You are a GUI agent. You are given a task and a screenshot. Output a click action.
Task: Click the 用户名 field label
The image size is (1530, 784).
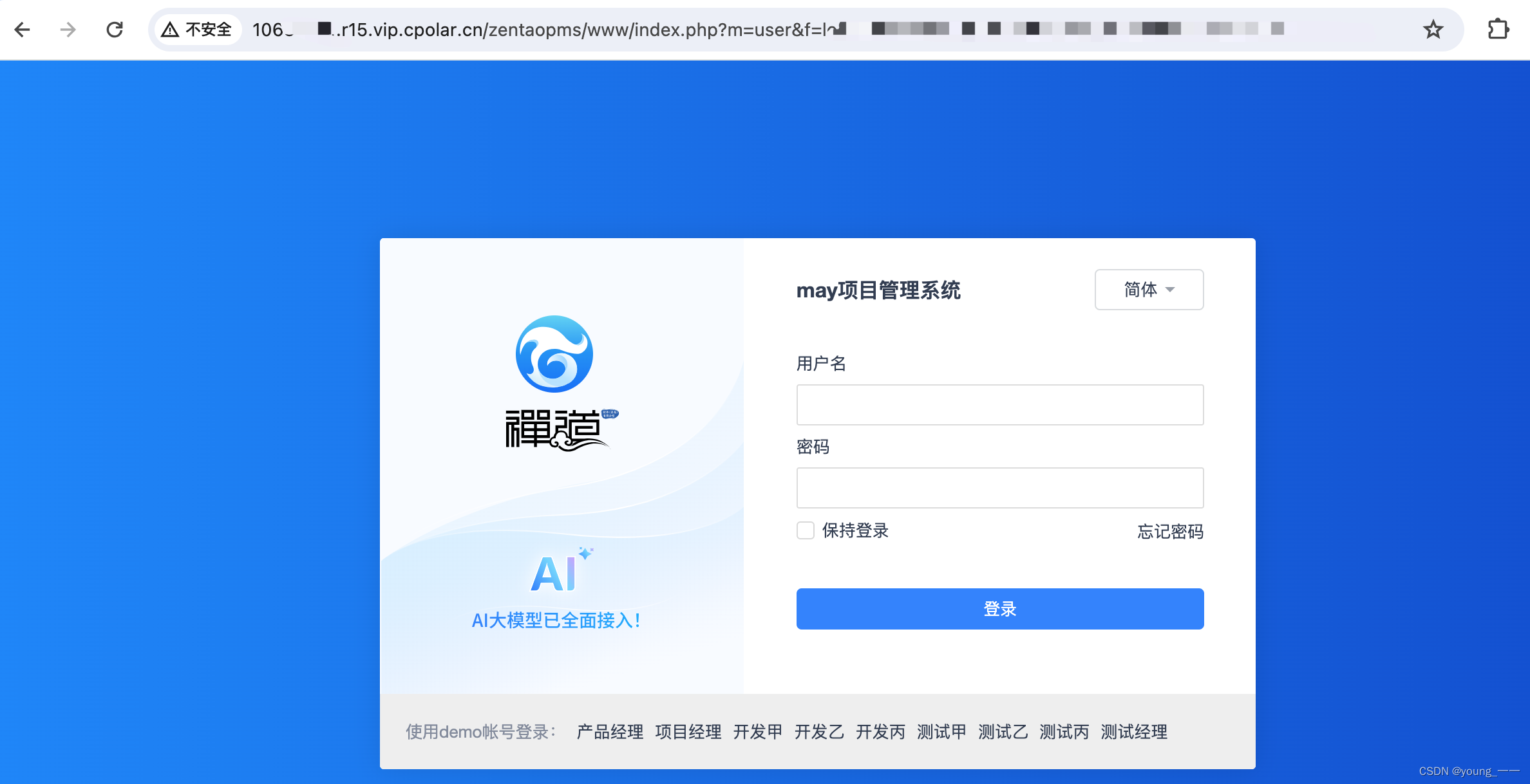coord(821,364)
